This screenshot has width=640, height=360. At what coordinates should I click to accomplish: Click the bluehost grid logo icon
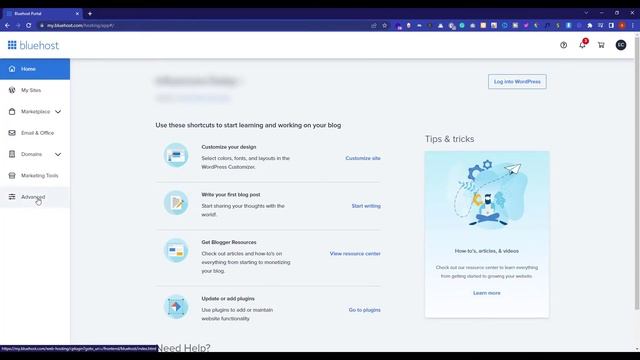coord(12,45)
